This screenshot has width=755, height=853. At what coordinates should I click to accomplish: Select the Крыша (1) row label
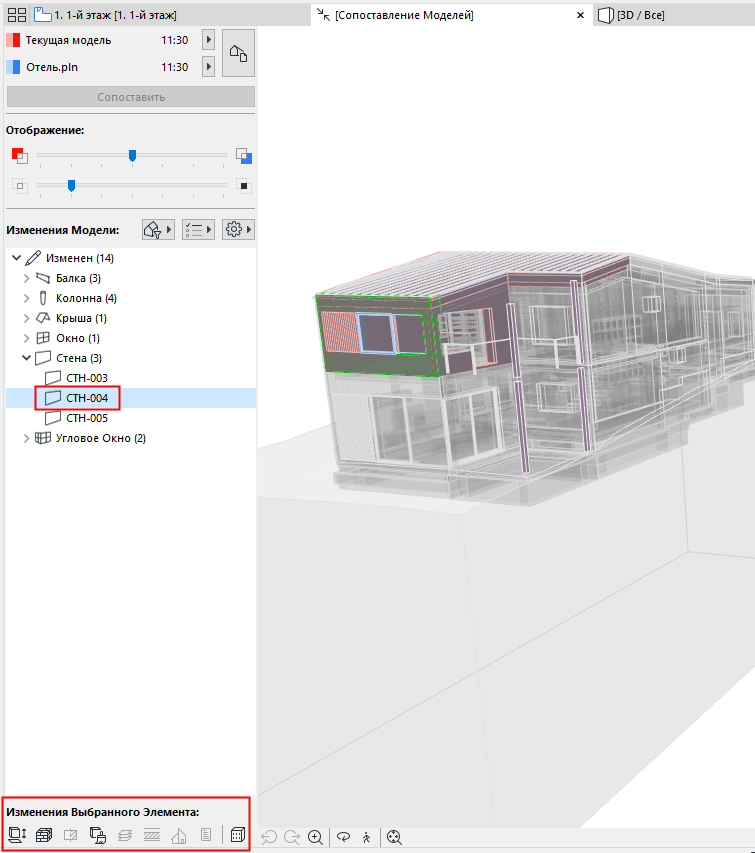pyautogui.click(x=82, y=318)
